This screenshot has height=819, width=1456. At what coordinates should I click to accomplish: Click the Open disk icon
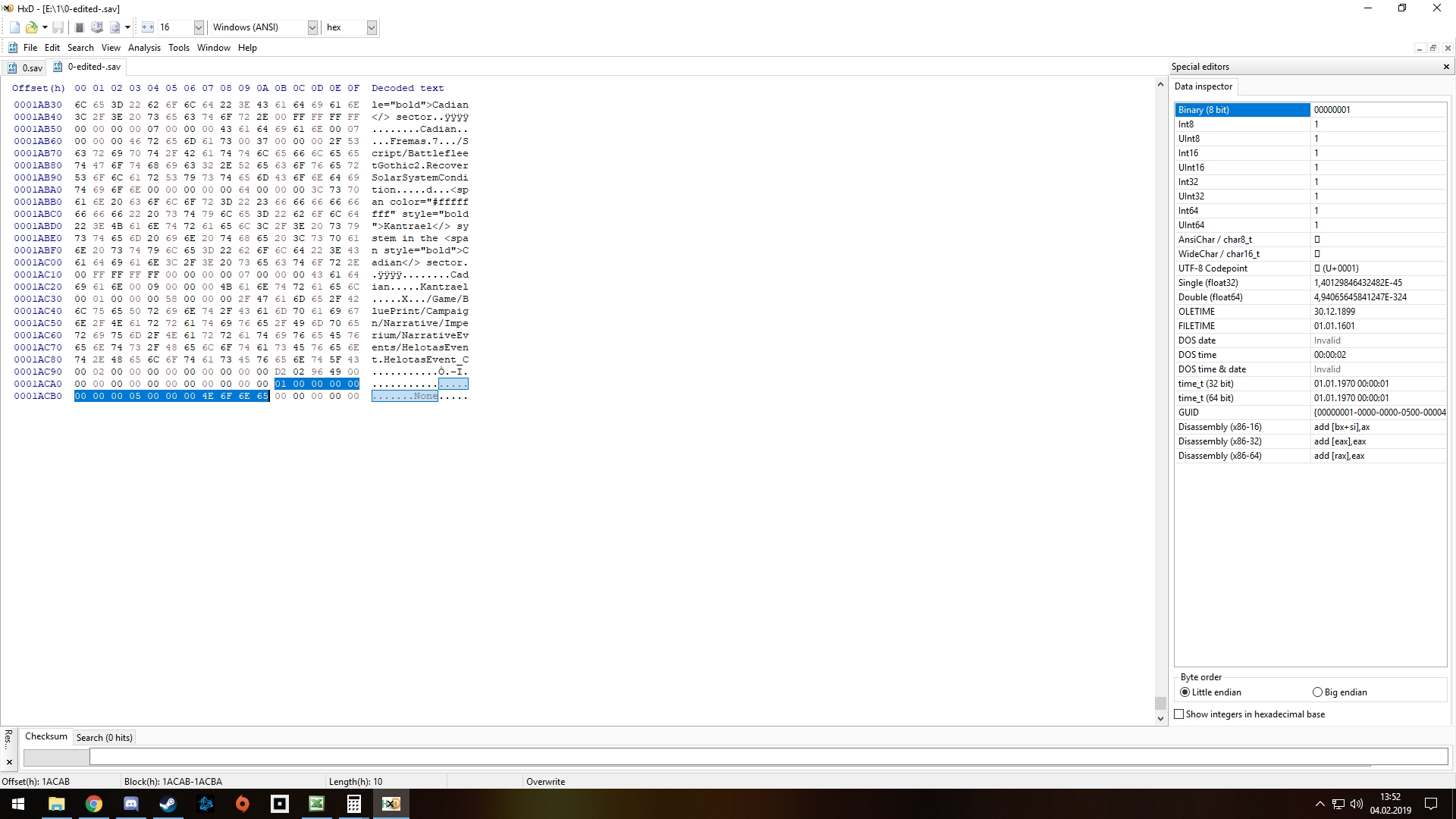[97, 27]
